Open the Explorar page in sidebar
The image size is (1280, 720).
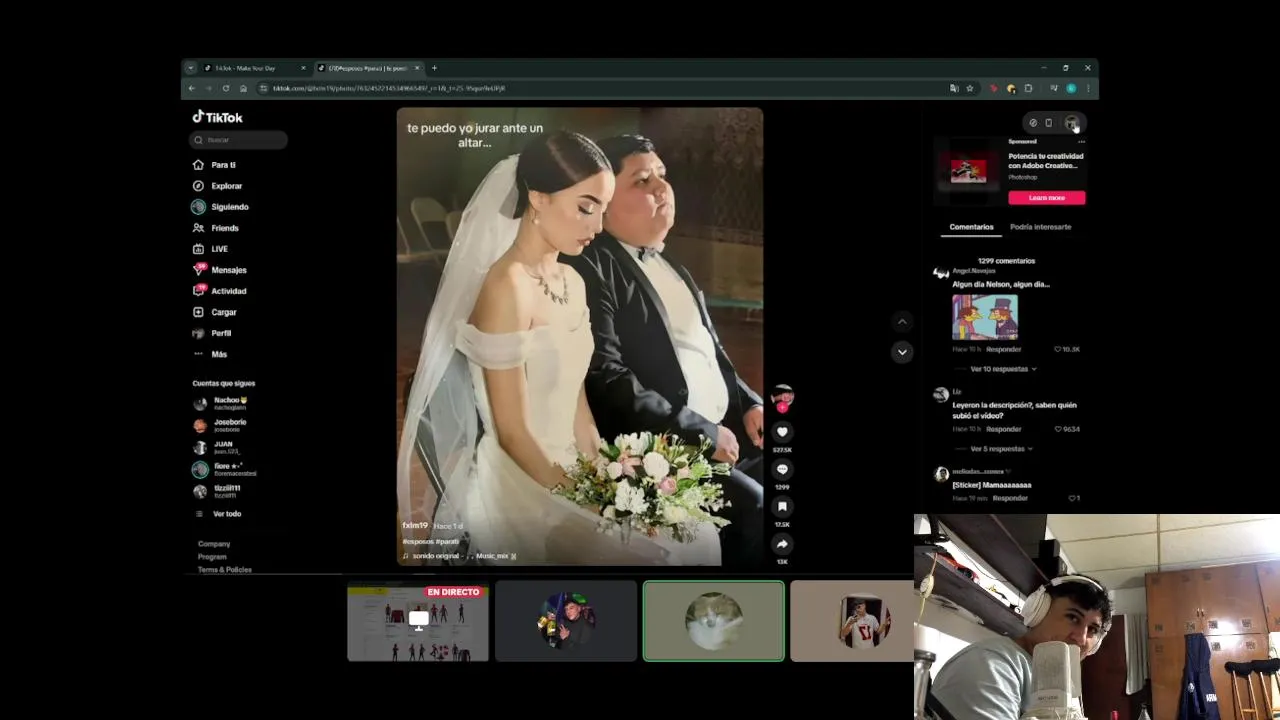(217, 186)
